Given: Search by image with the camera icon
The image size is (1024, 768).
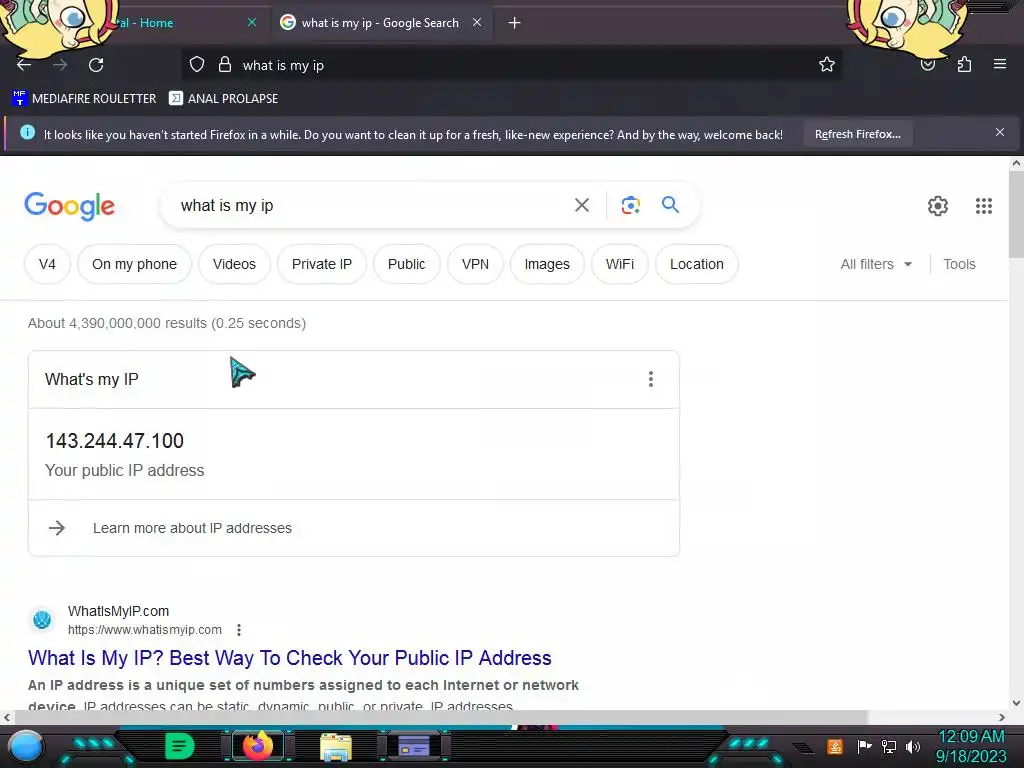Looking at the screenshot, I should (630, 205).
